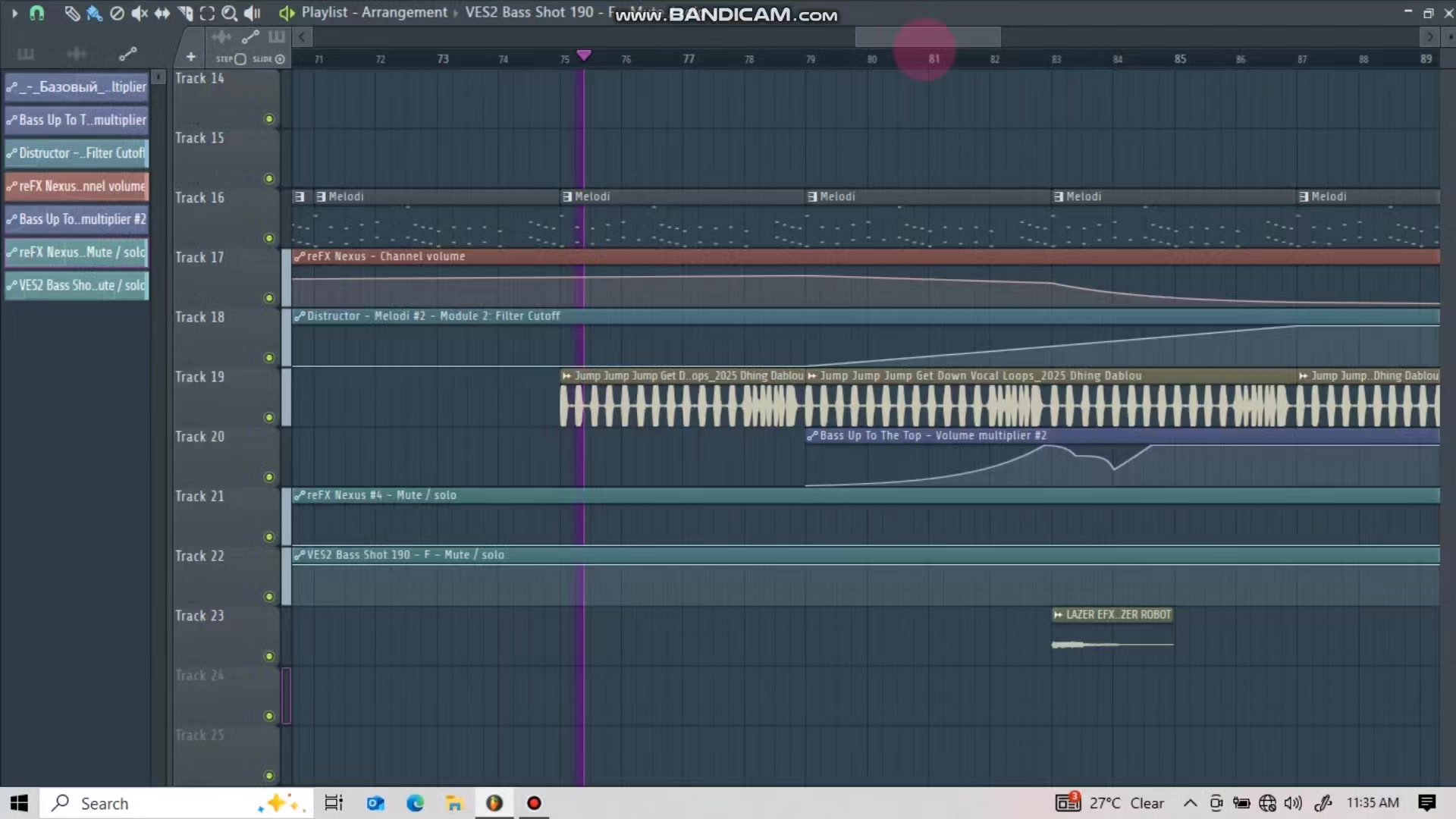This screenshot has width=1456, height=819.
Task: Open Microsoft Edge from taskbar
Action: tap(415, 803)
